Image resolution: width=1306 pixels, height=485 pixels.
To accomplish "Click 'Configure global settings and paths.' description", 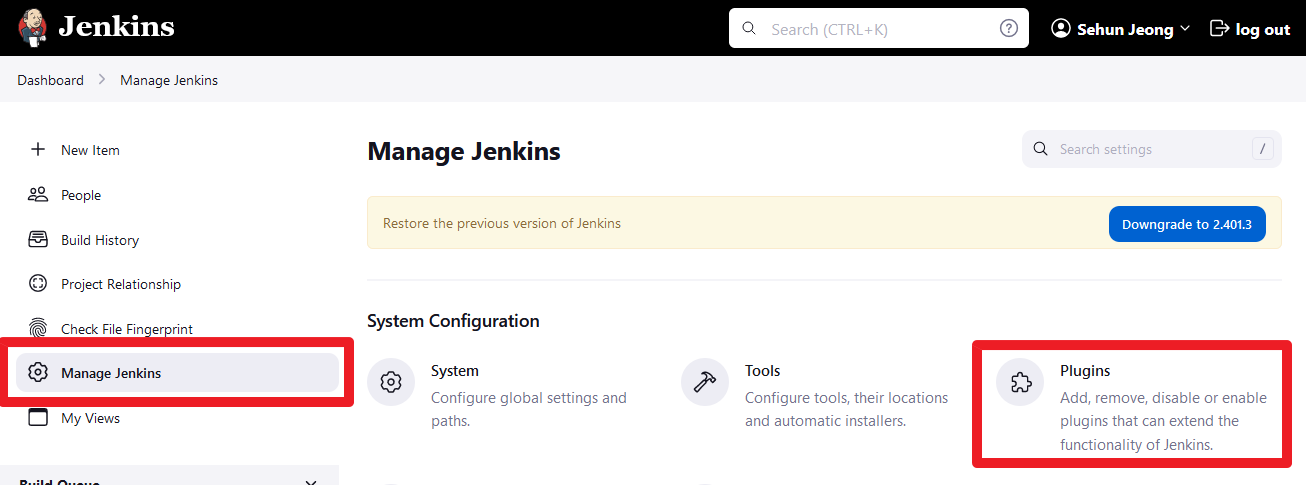I will pyautogui.click(x=529, y=409).
